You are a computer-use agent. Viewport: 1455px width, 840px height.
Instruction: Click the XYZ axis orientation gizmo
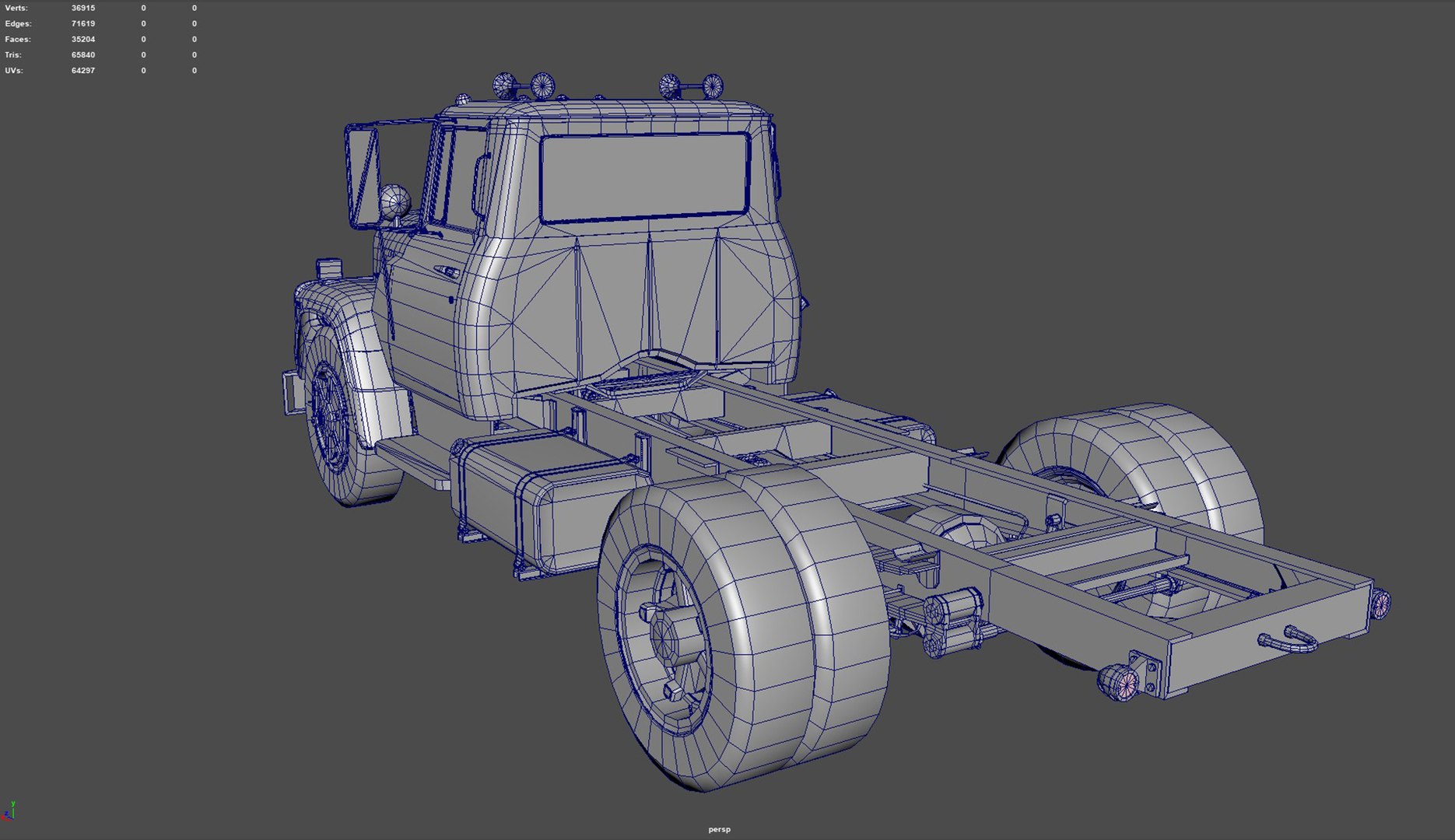pos(9,810)
